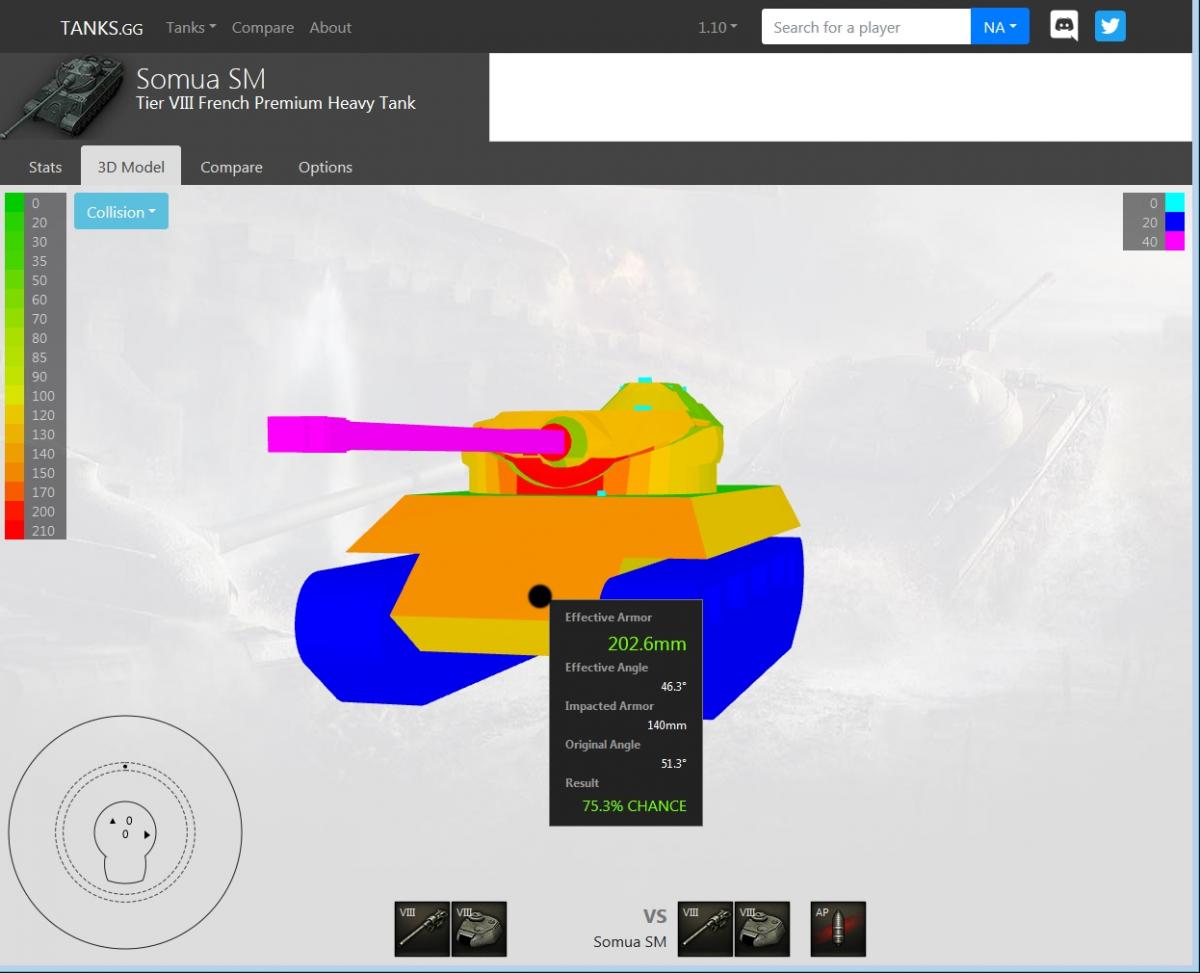Click the Search for a player field
The height and width of the screenshot is (973, 1200).
click(x=866, y=27)
